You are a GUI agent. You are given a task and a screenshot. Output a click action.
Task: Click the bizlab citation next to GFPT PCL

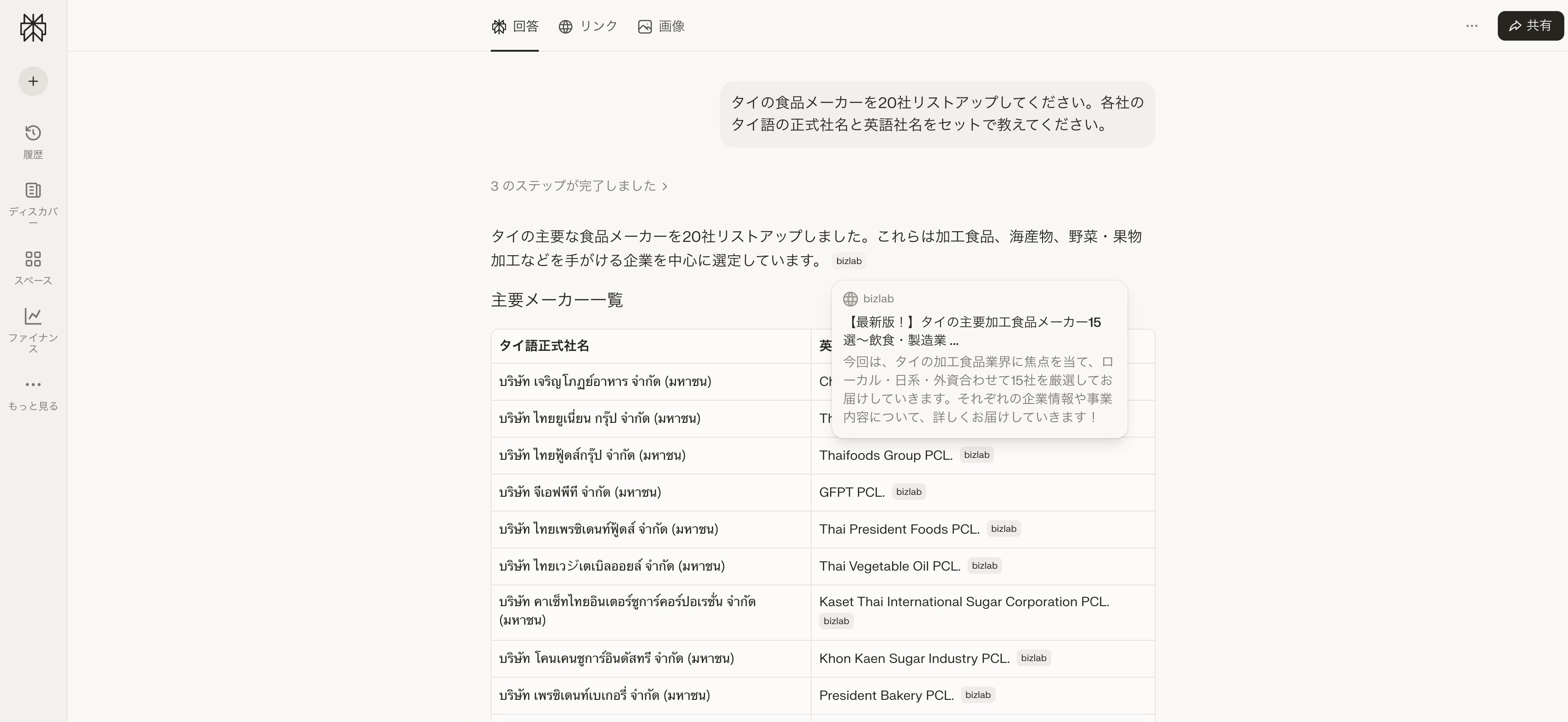click(x=909, y=492)
